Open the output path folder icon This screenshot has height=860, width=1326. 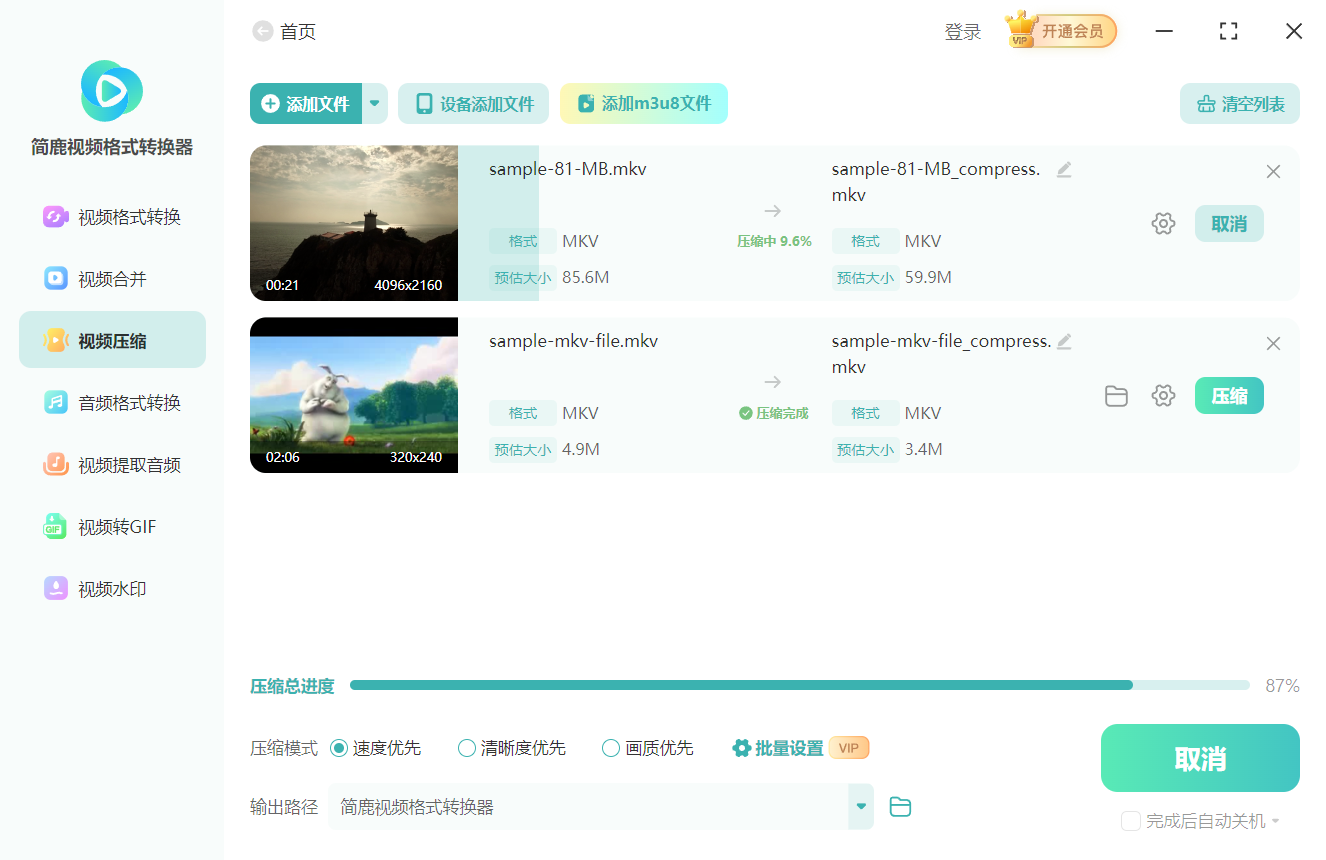900,807
